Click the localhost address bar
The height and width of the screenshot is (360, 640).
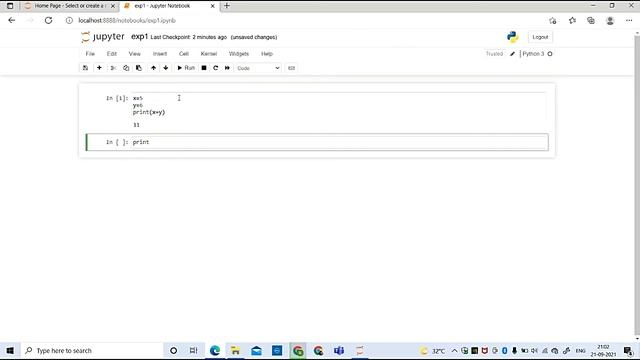[127, 20]
